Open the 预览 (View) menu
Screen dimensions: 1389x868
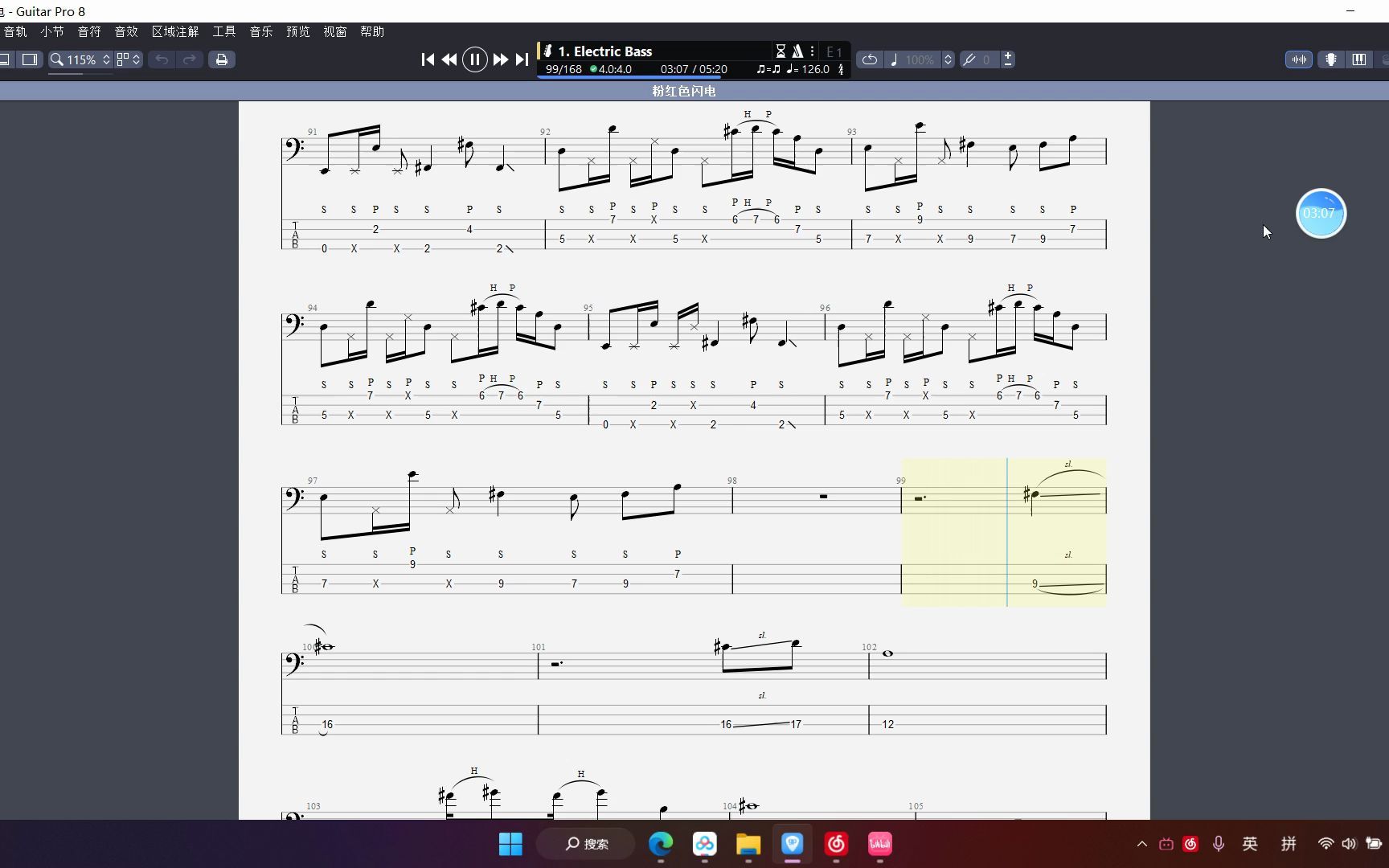[x=298, y=31]
